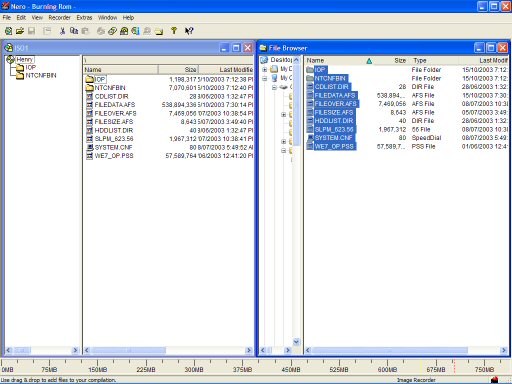Click the New Compilation toolbar icon

pyautogui.click(x=9, y=31)
